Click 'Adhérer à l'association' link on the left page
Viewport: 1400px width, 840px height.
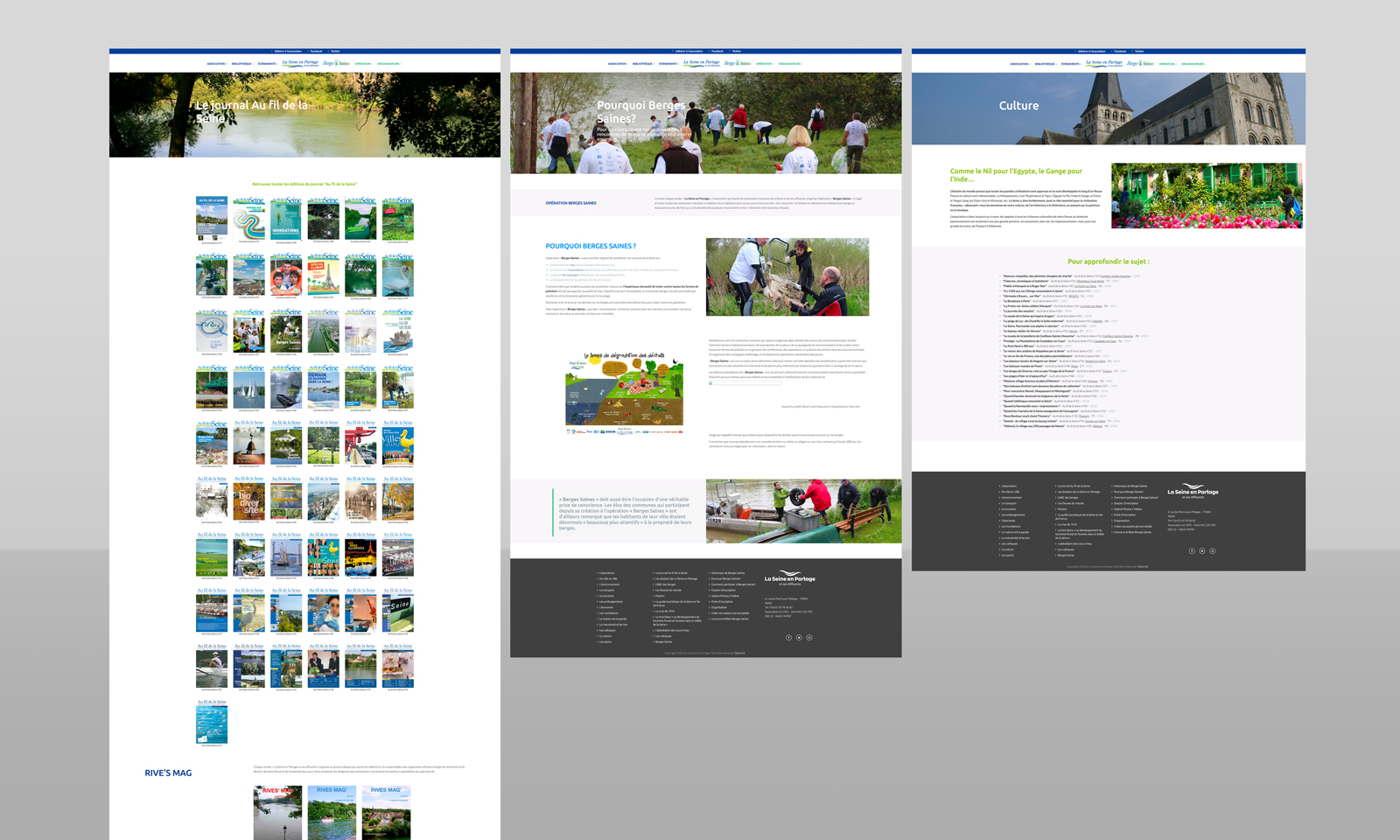click(x=288, y=52)
